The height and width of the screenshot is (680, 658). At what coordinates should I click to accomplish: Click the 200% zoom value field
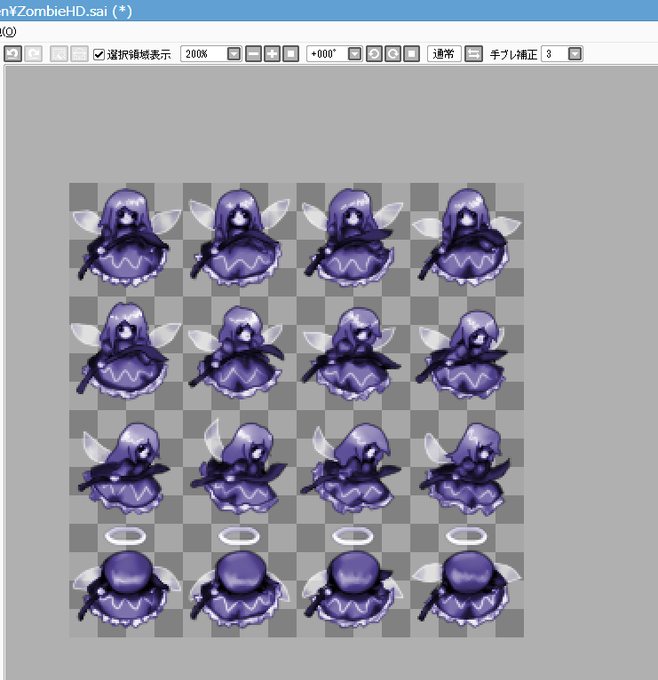(203, 54)
